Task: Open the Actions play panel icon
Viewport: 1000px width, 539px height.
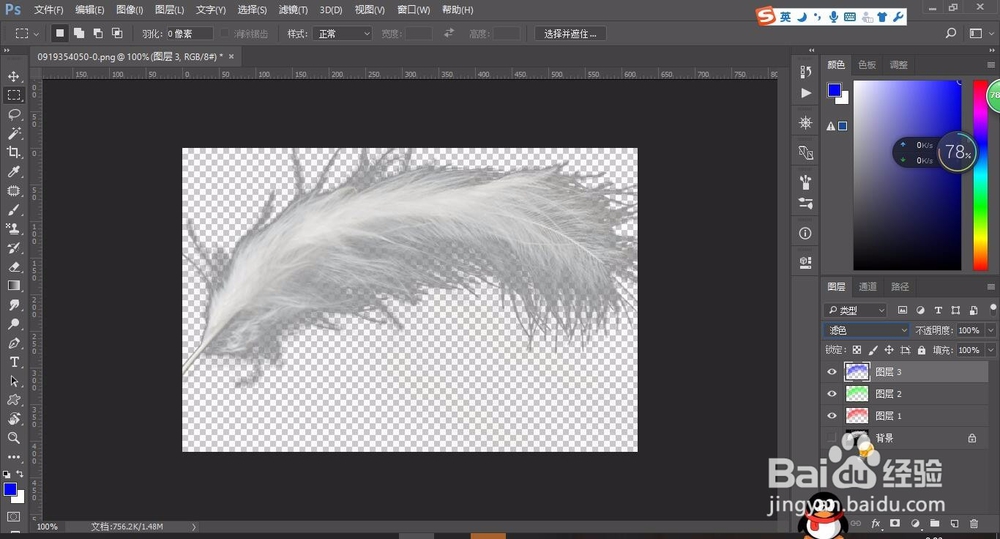Action: click(x=805, y=93)
